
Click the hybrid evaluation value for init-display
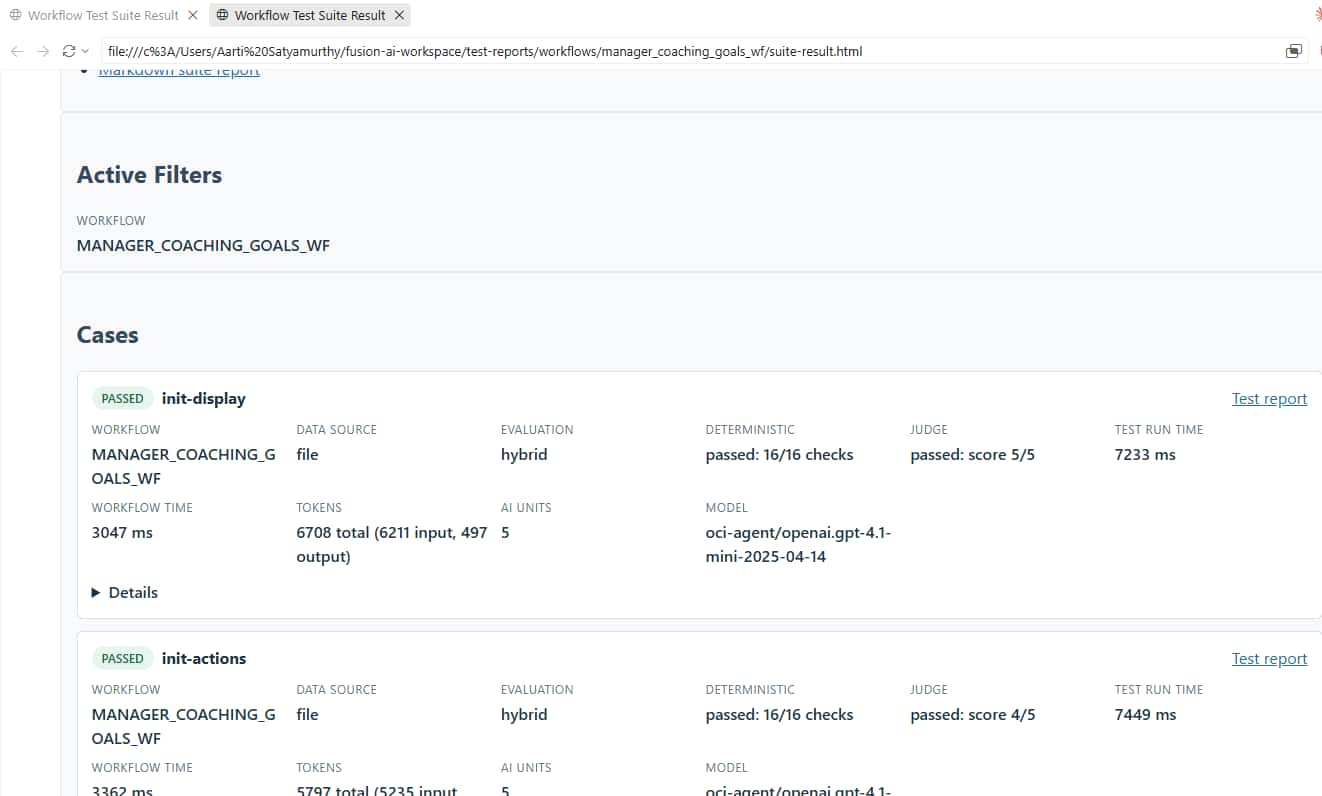[x=524, y=454]
